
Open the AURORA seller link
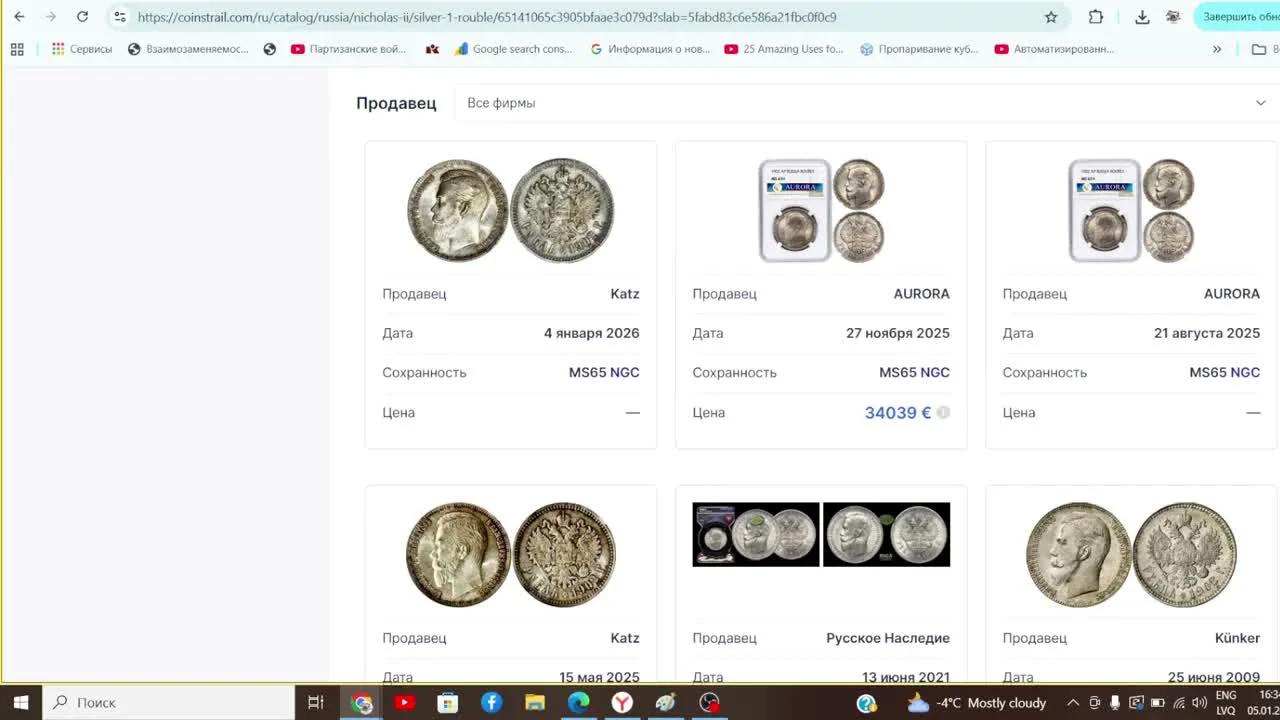coord(922,293)
